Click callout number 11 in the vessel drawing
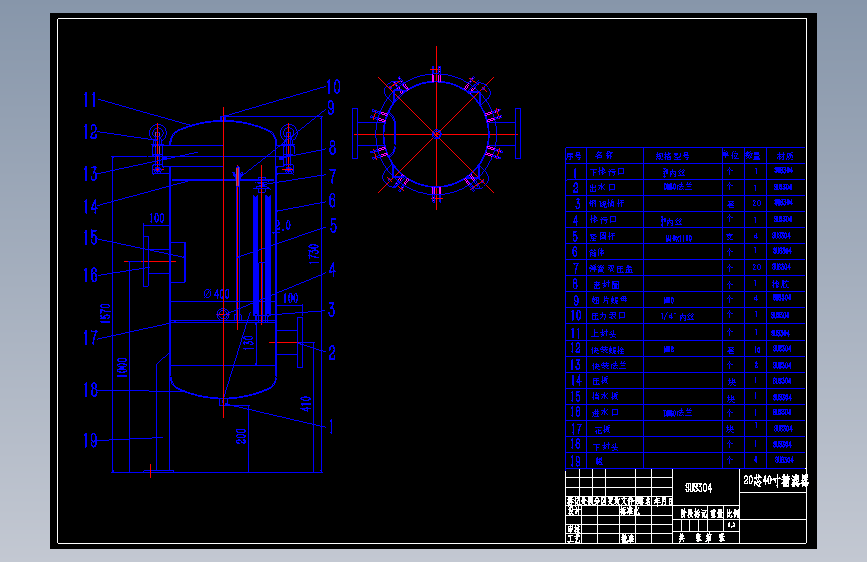Screen dimensions: 867x562 (90, 100)
